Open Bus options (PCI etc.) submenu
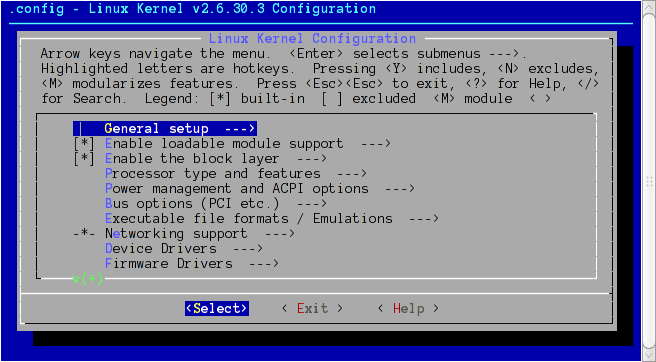 click(x=216, y=204)
